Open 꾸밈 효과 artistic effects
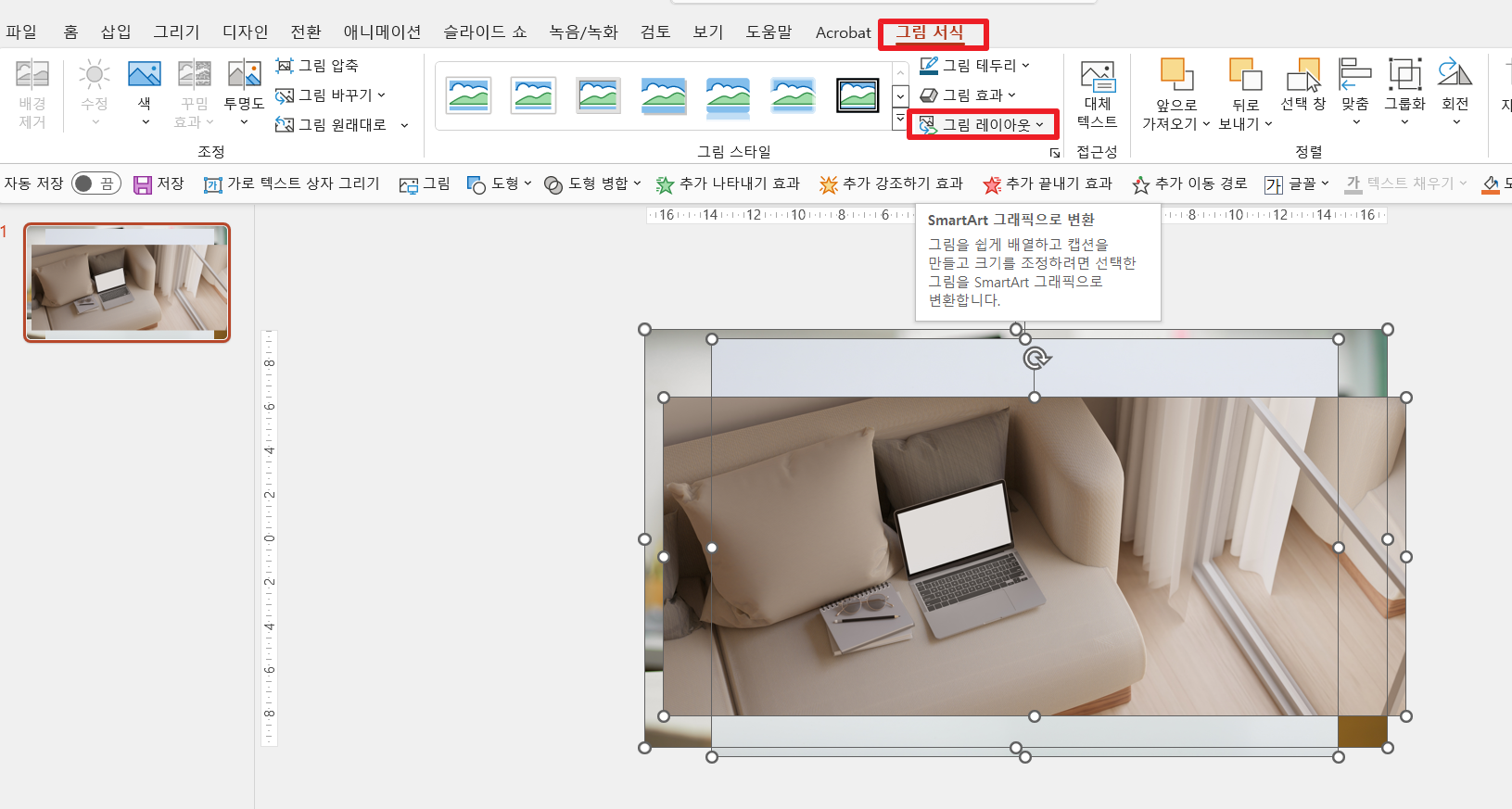 tap(195, 94)
